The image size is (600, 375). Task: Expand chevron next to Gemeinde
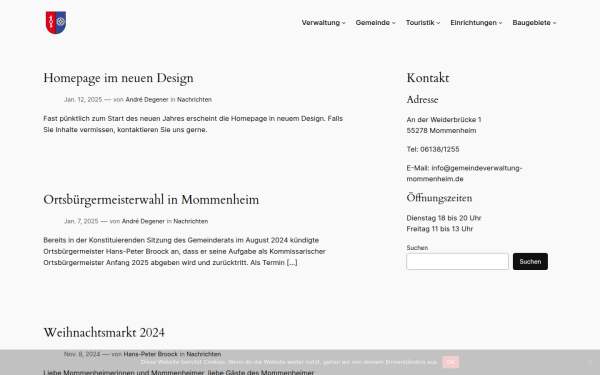tap(394, 23)
